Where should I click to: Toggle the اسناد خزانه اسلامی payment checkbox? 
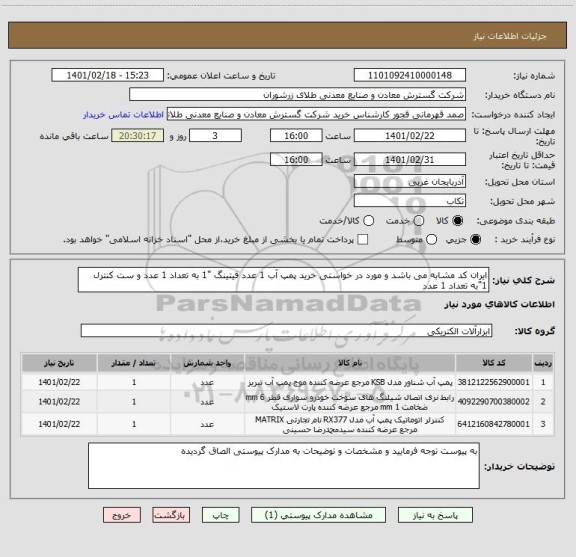click(x=363, y=240)
